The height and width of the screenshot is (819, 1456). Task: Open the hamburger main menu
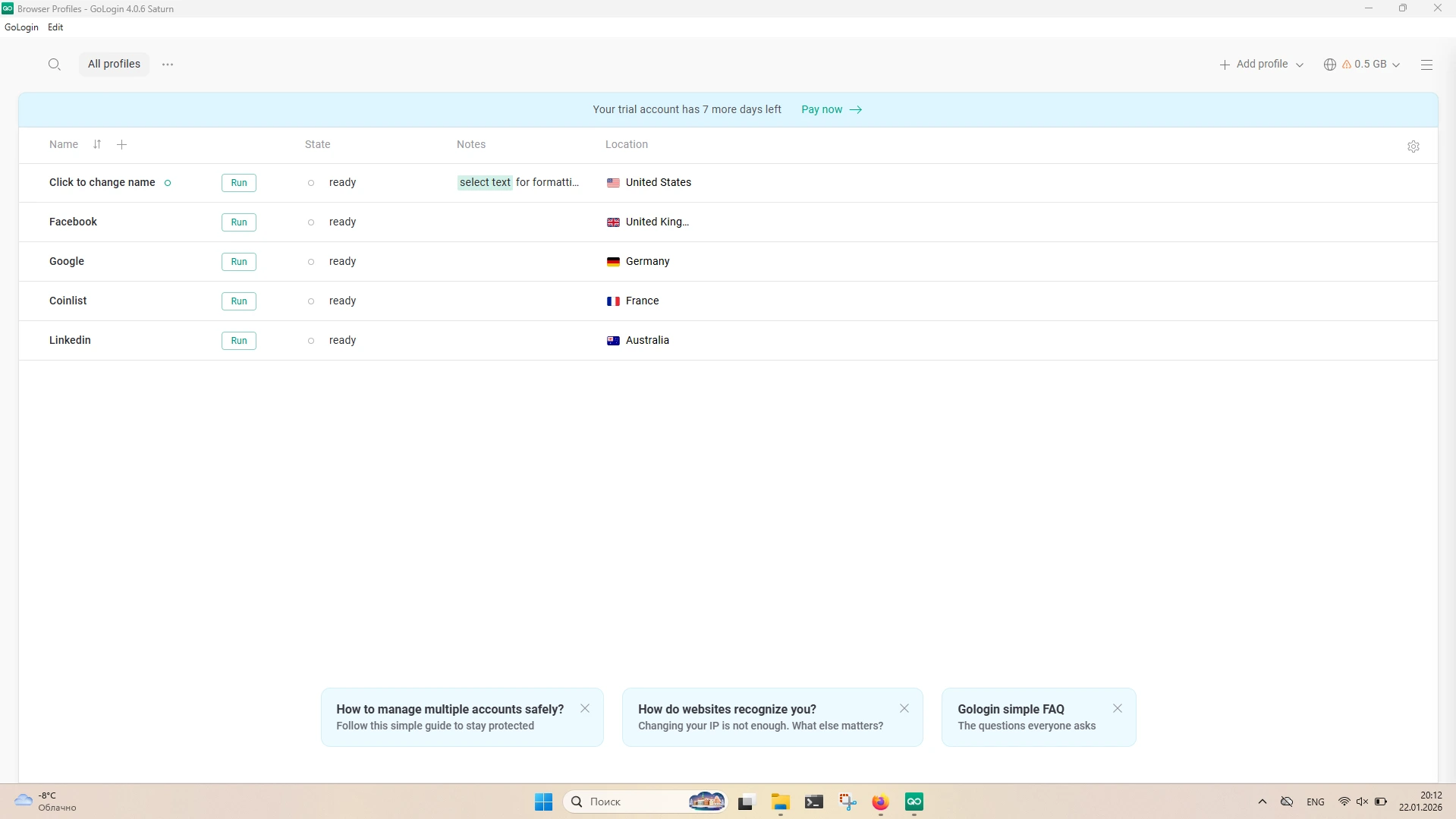click(x=1426, y=65)
